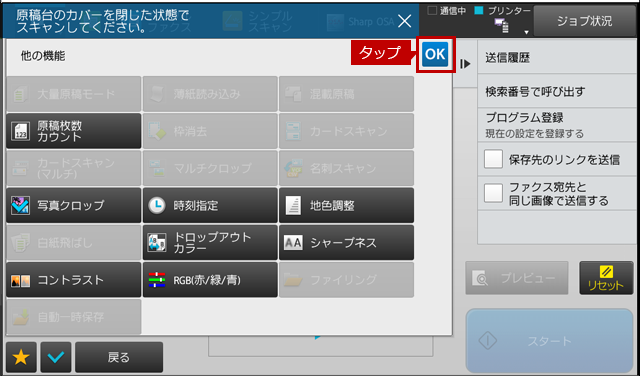Click the blue checkmark button
This screenshot has width=640, height=376.
tap(56, 357)
